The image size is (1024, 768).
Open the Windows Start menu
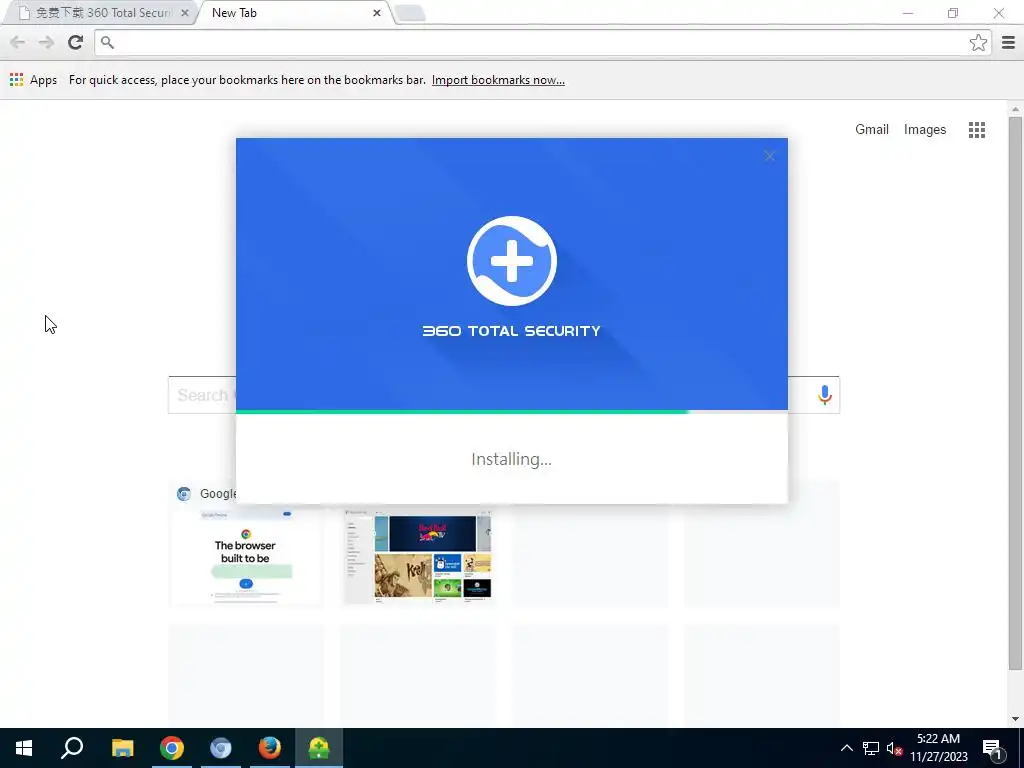(24, 748)
